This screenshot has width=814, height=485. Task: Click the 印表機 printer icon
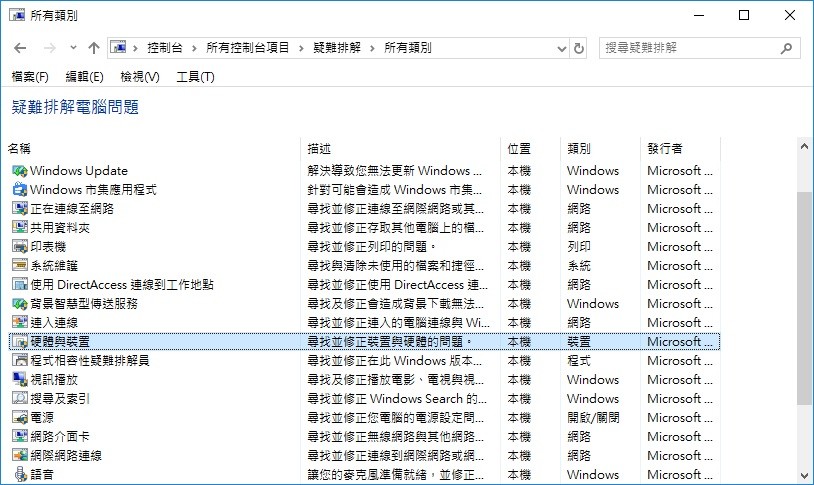20,247
